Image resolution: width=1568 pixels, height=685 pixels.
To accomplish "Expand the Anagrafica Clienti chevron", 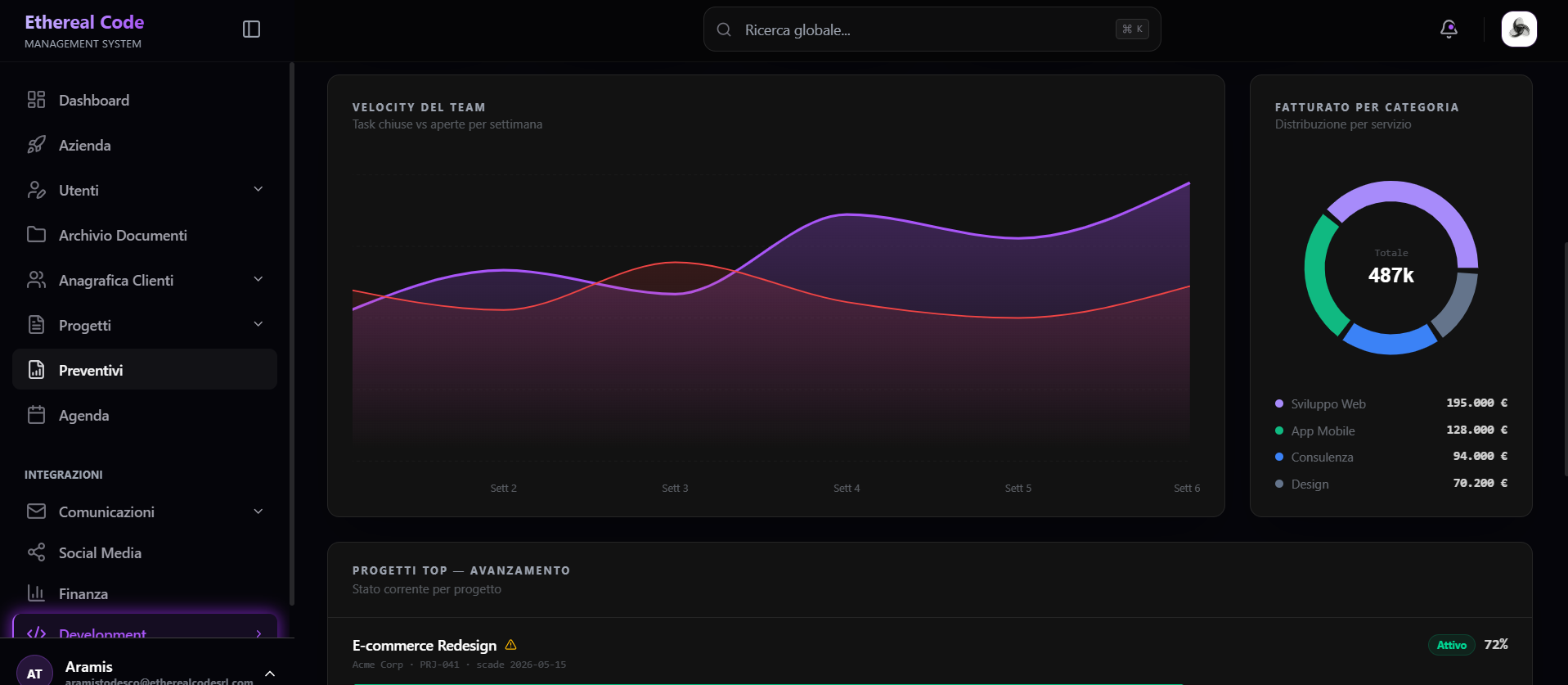I will point(258,279).
